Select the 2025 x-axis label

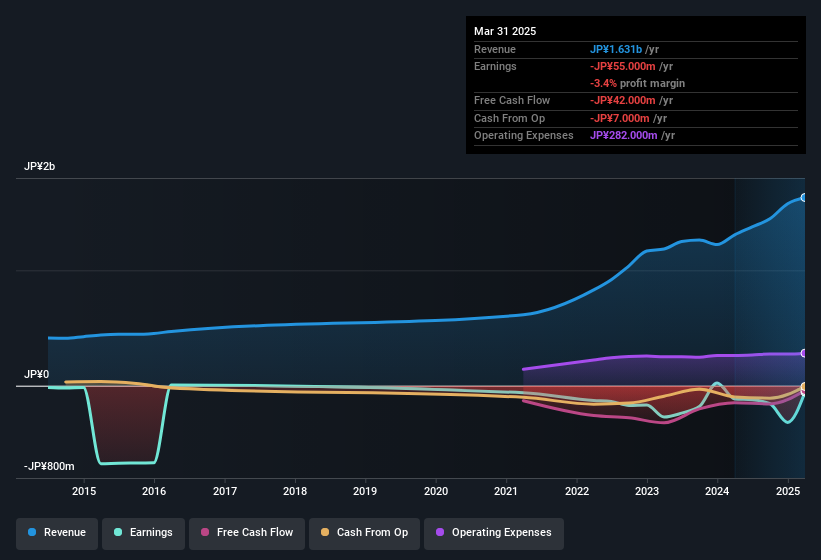787,491
